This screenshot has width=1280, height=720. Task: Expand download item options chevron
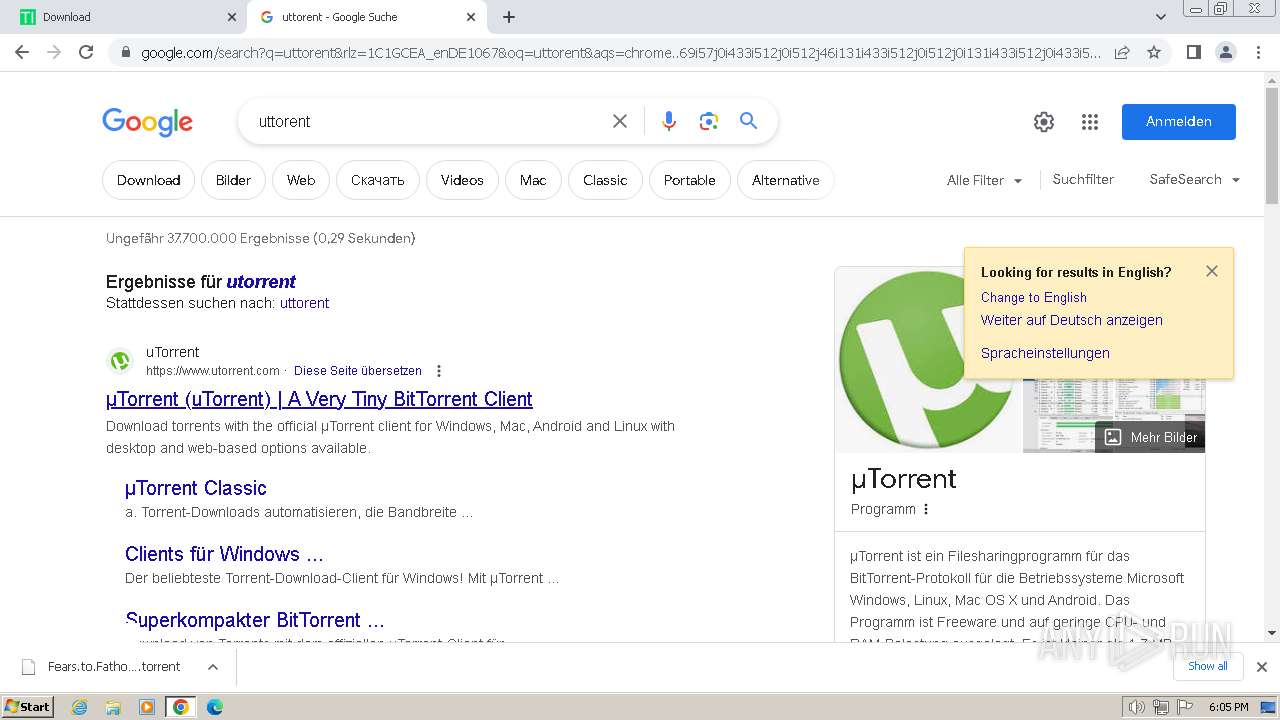[x=213, y=667]
